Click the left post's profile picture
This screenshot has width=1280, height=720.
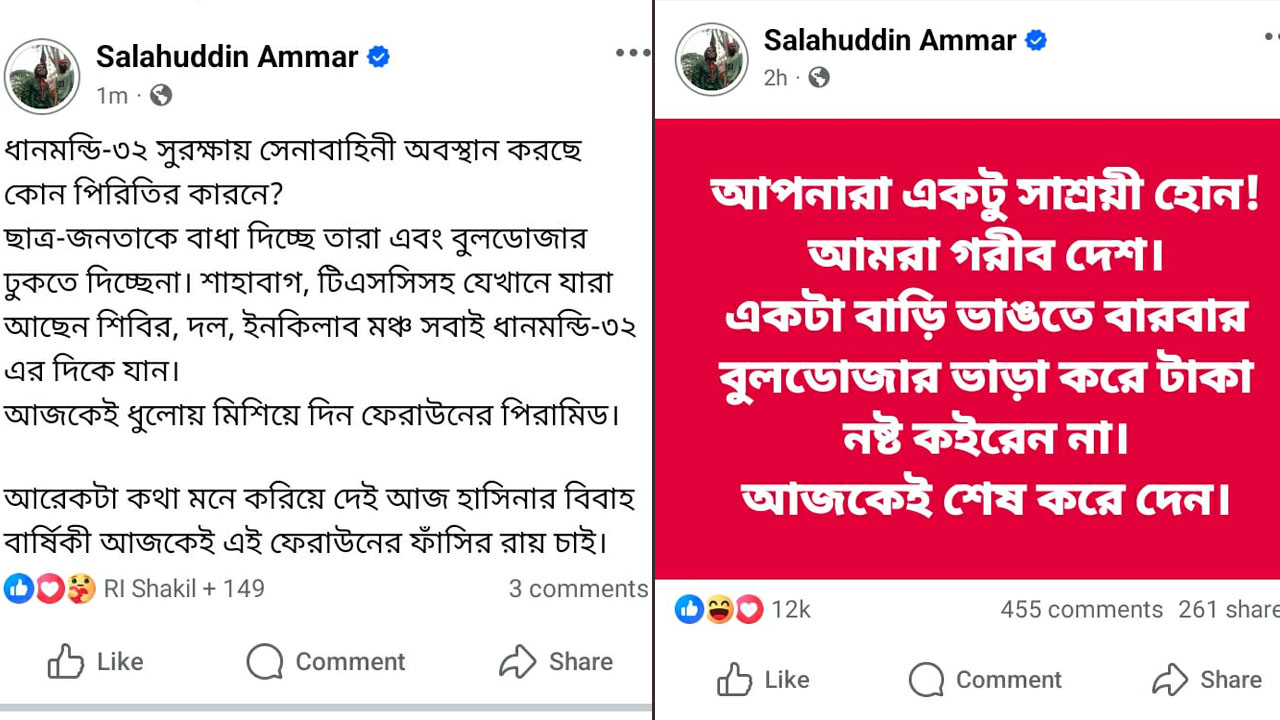pyautogui.click(x=42, y=76)
